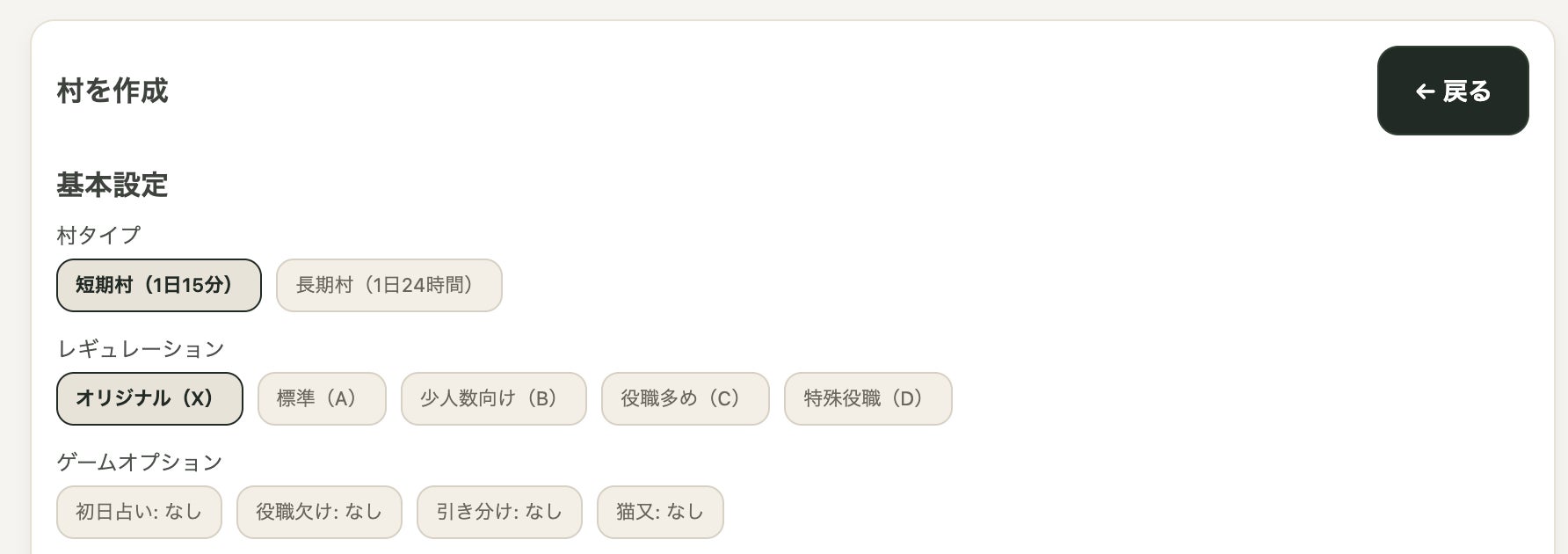The image size is (1568, 554).
Task: Select 短期村（1日15分）village type
Action: (x=158, y=285)
